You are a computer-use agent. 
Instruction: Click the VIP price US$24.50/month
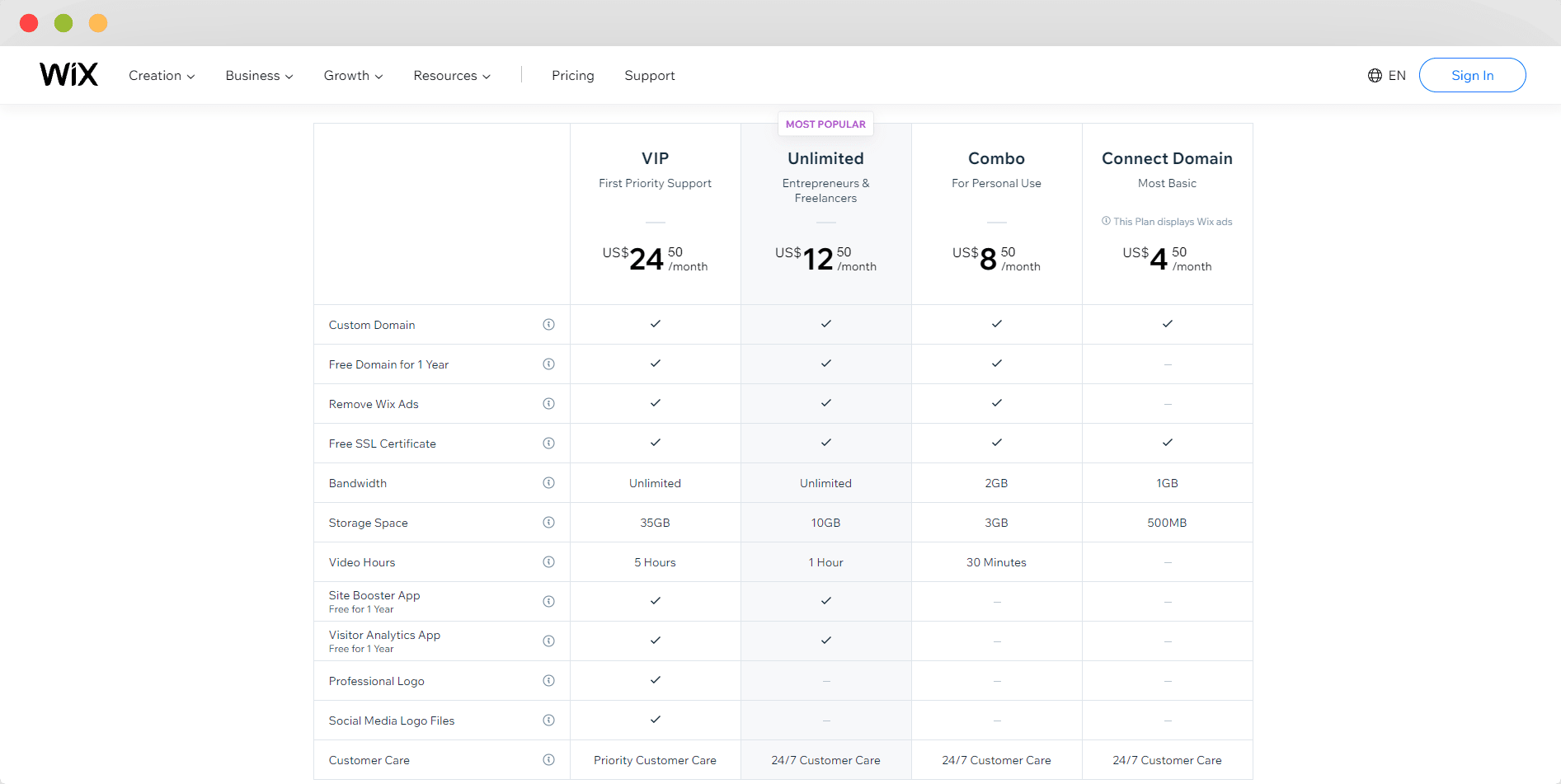[656, 259]
